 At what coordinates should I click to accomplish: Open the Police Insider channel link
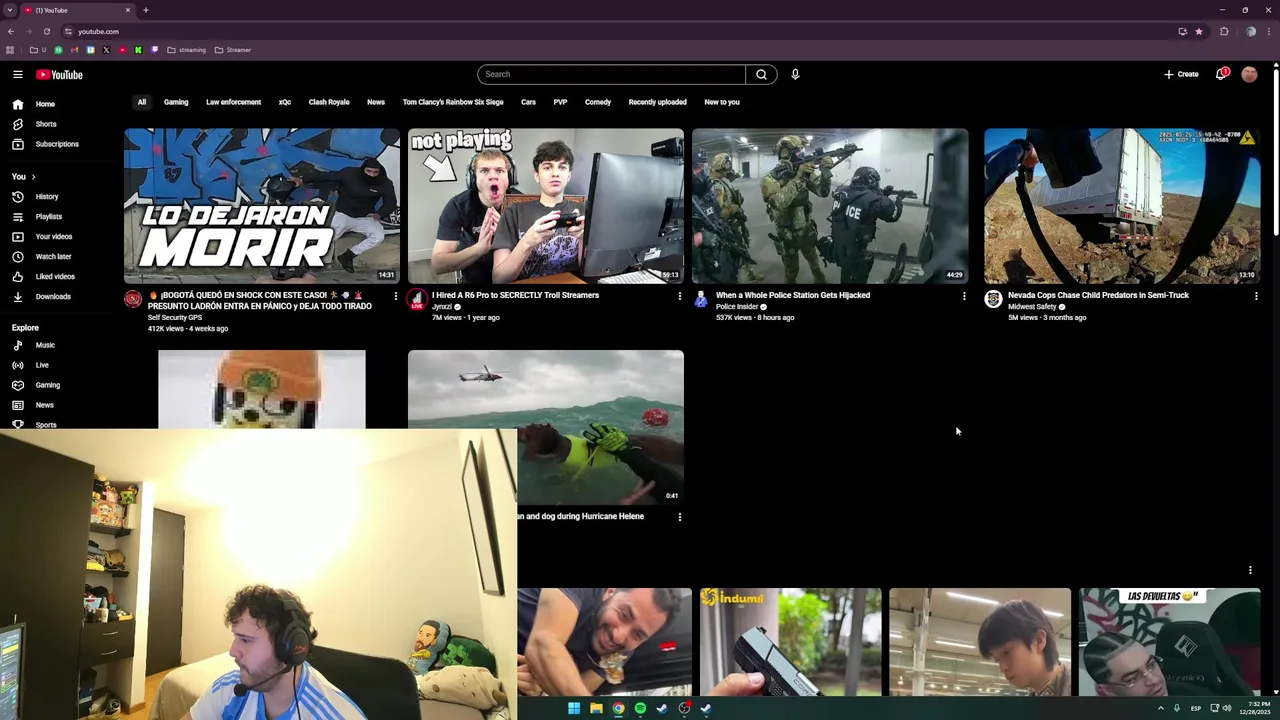coord(737,307)
